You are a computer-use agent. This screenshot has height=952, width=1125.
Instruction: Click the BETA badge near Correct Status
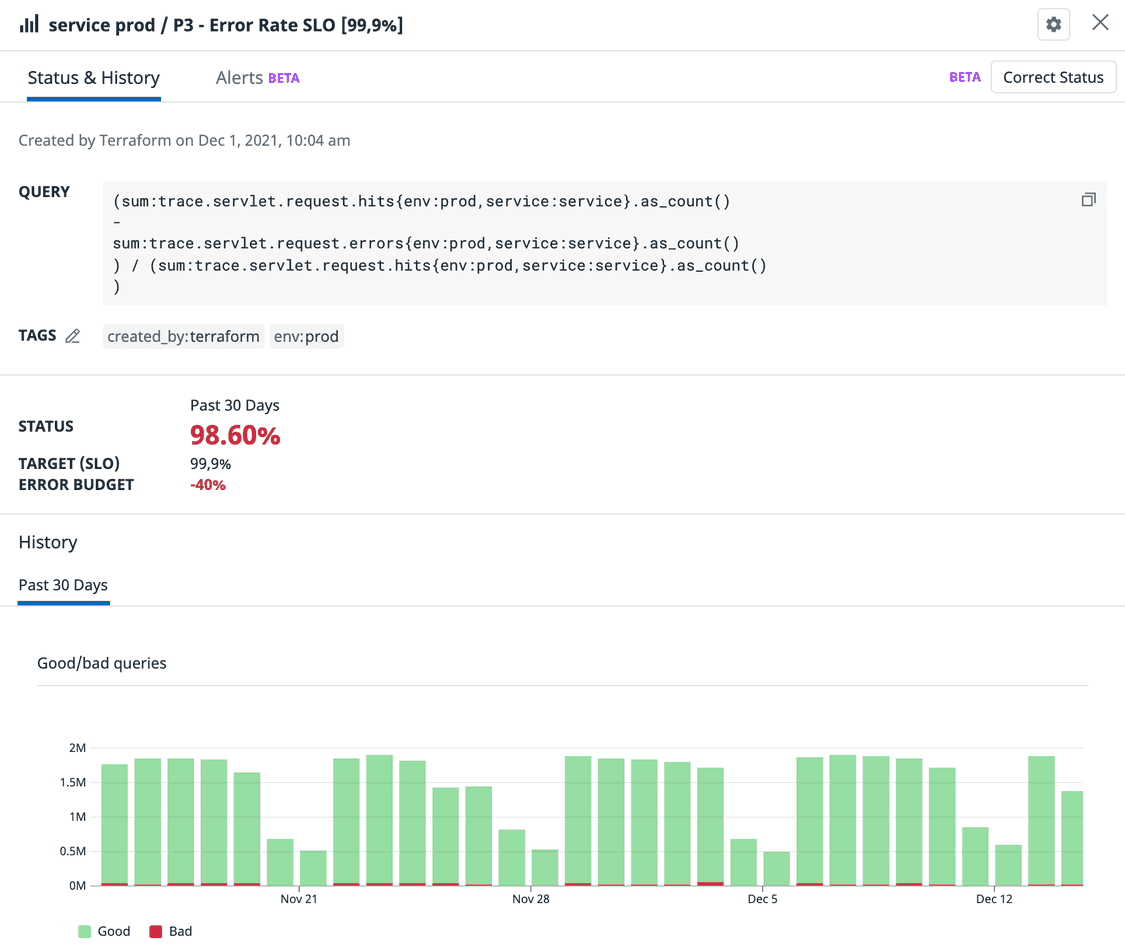pyautogui.click(x=964, y=76)
